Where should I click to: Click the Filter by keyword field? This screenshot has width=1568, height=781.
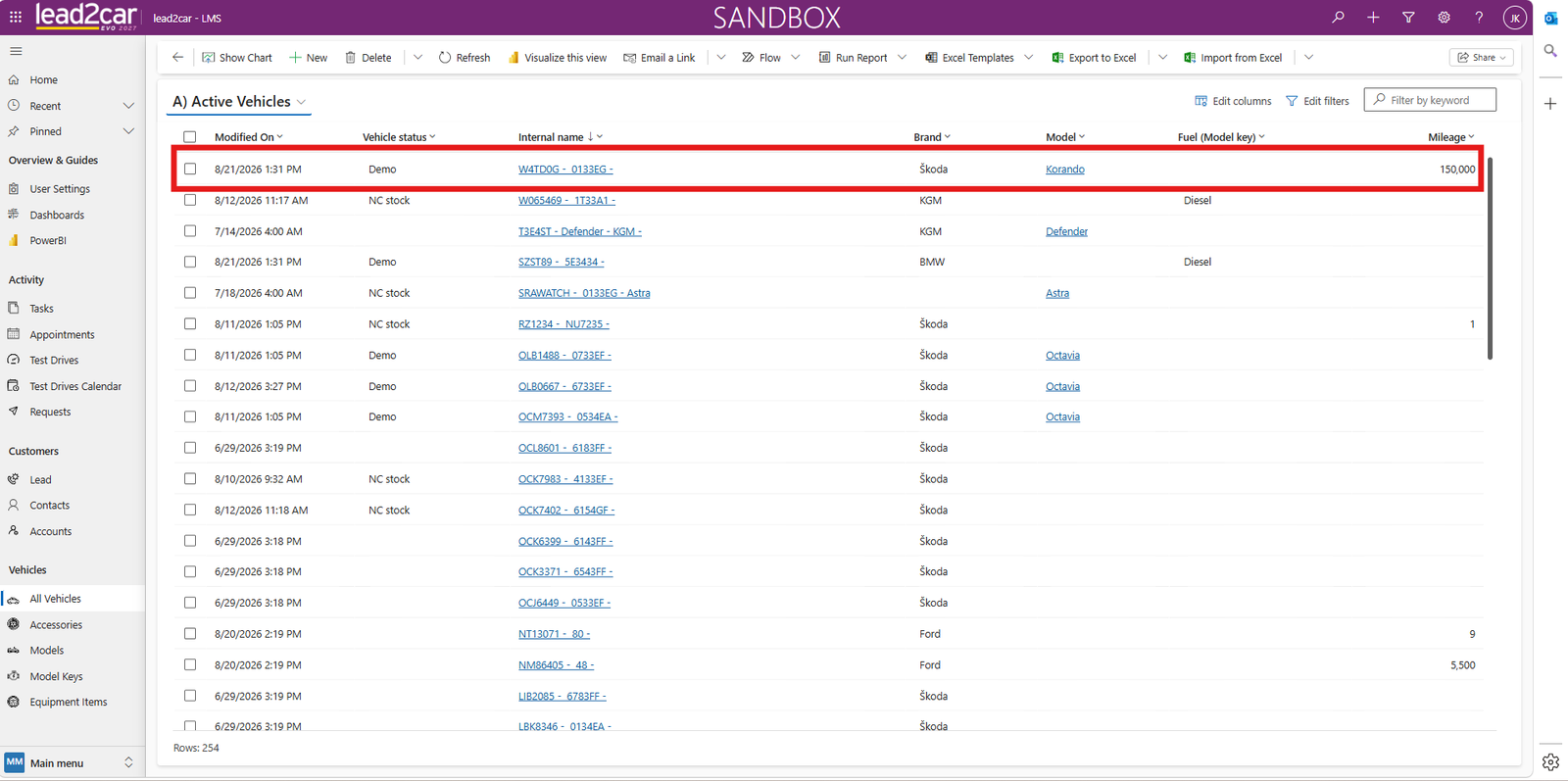click(x=1430, y=100)
